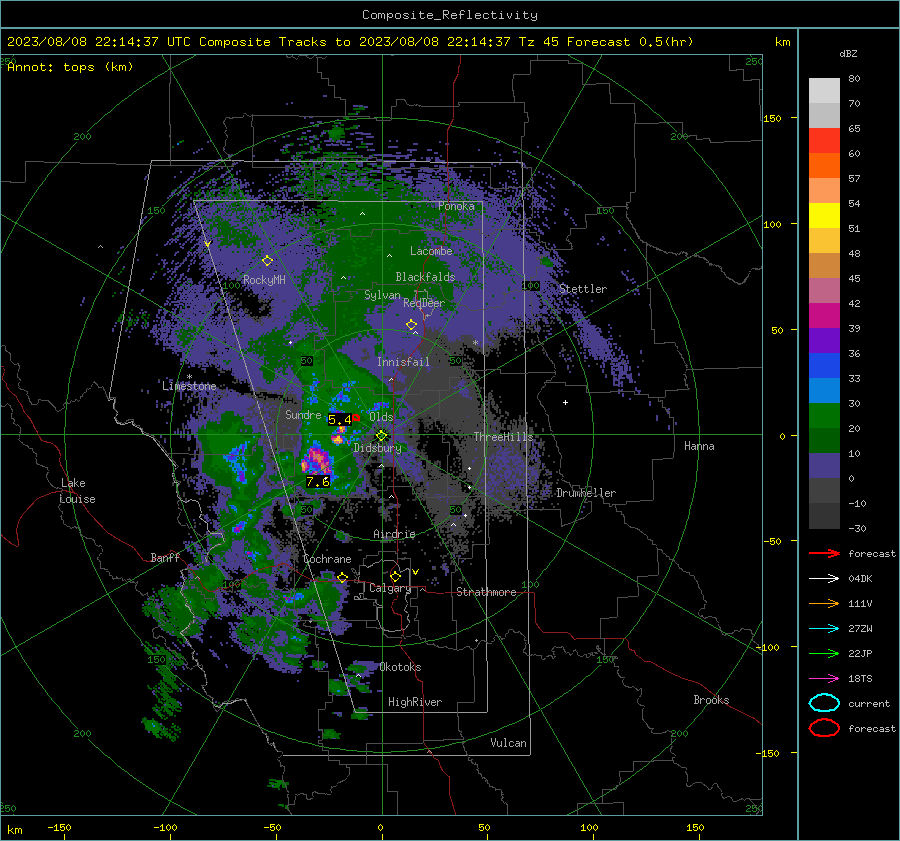
Task: Click the Innisfail city label
Action: click(403, 362)
